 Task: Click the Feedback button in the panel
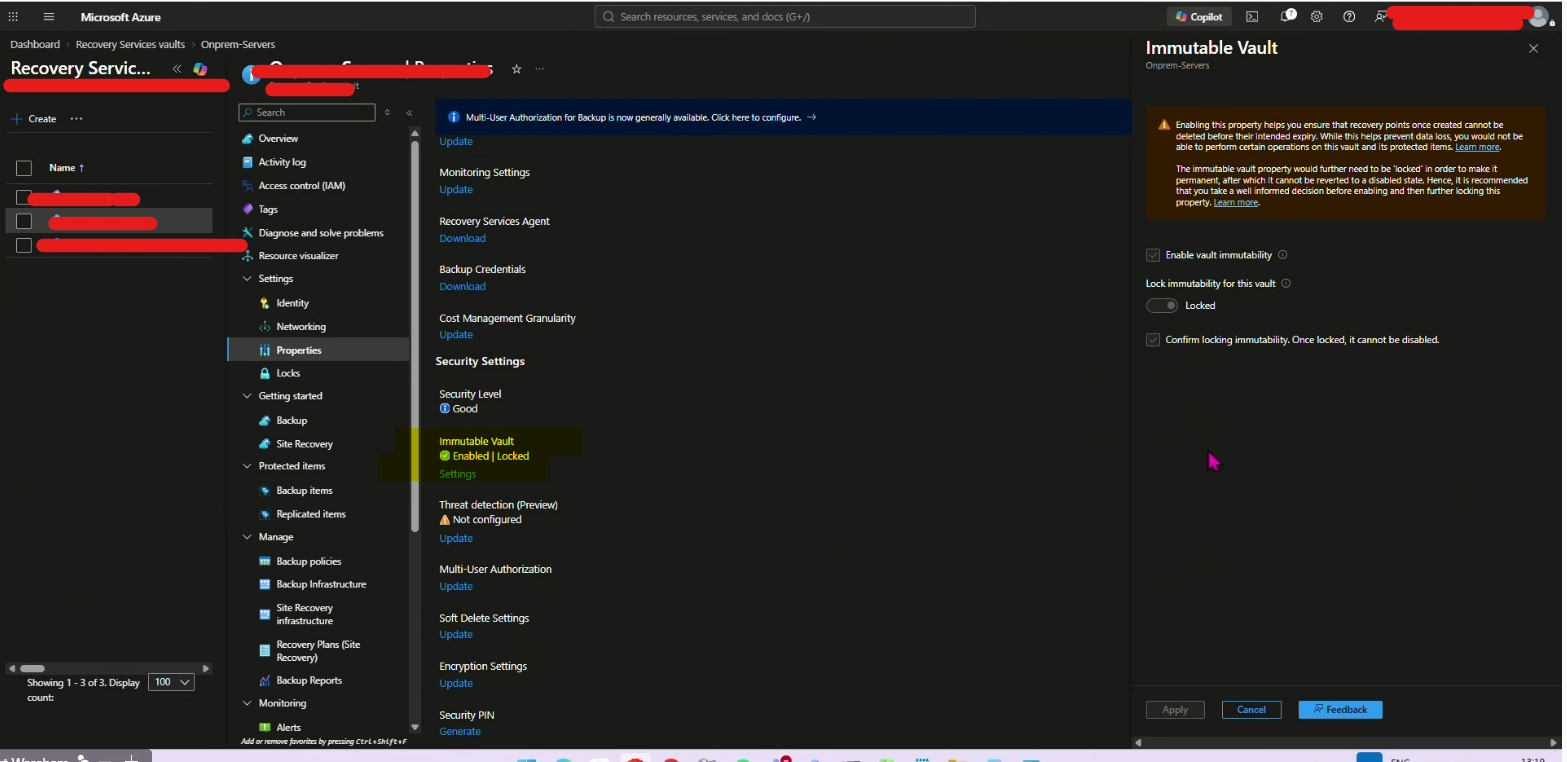pos(1340,710)
